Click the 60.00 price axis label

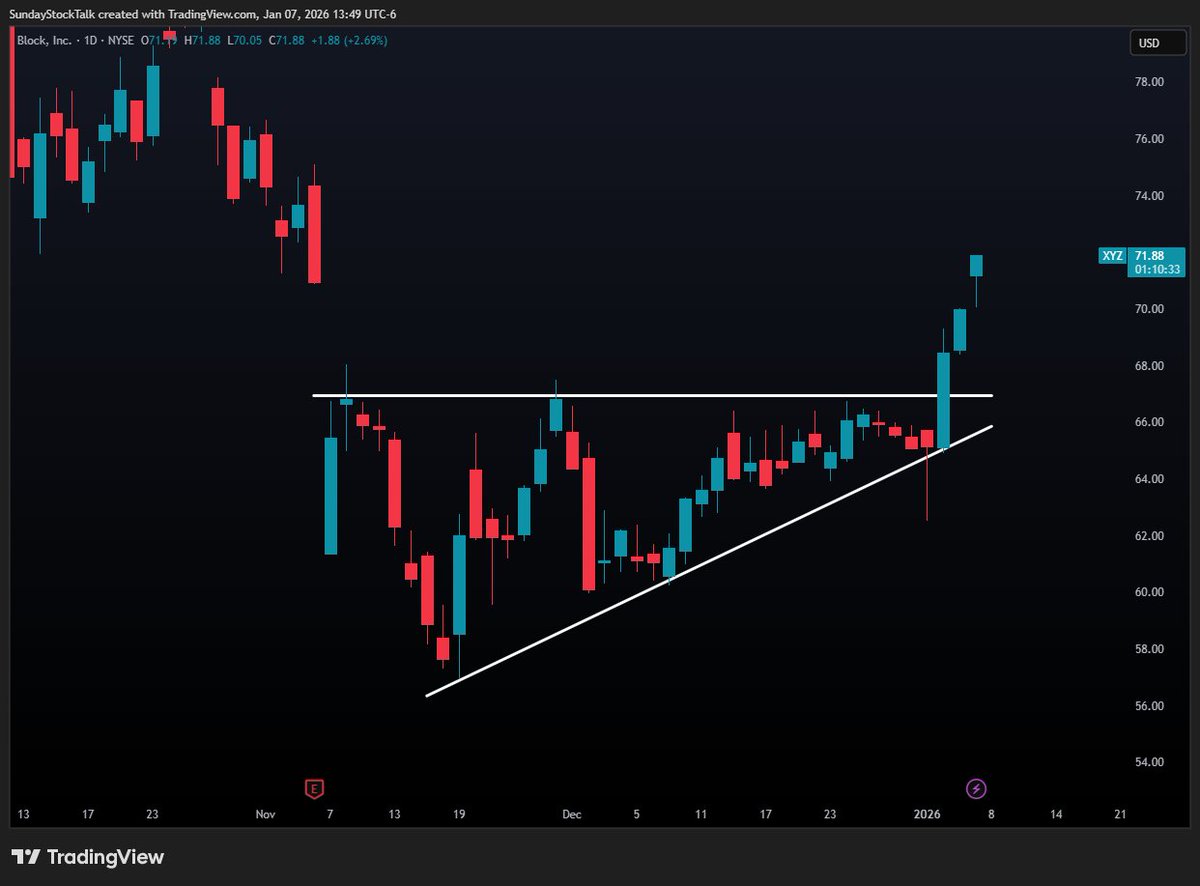[x=1149, y=592]
